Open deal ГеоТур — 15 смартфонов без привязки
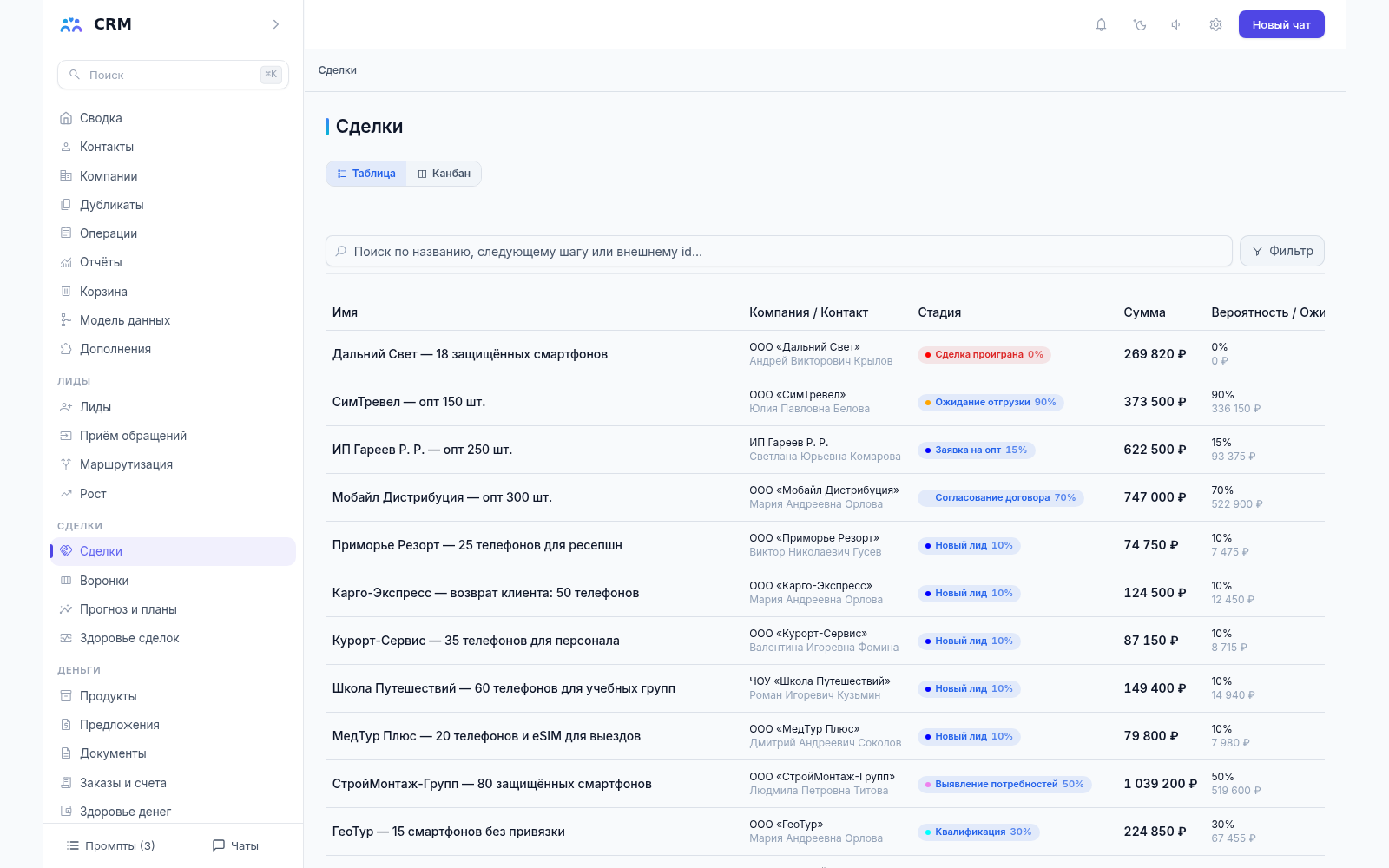 click(449, 832)
